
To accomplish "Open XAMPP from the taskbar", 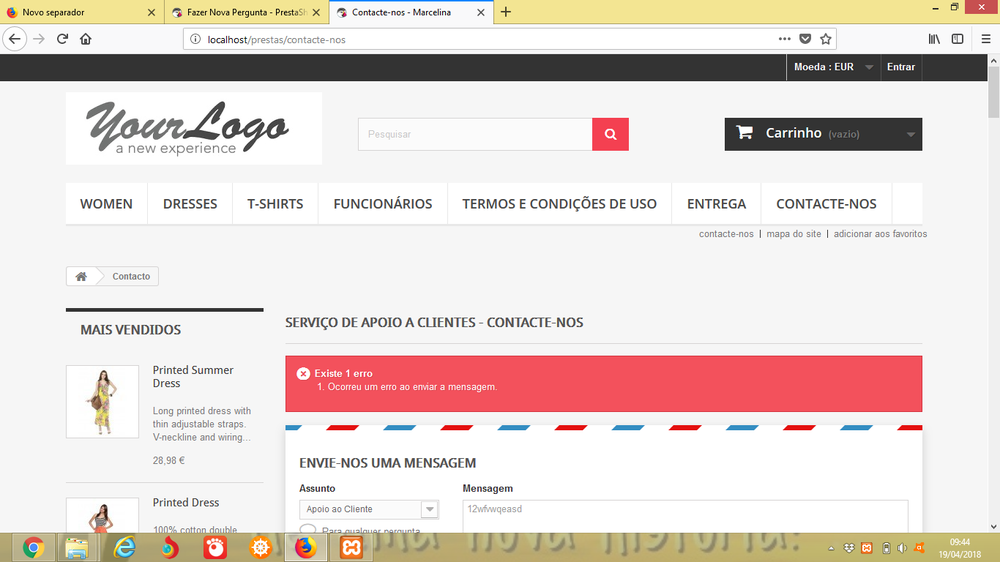I will tap(351, 548).
